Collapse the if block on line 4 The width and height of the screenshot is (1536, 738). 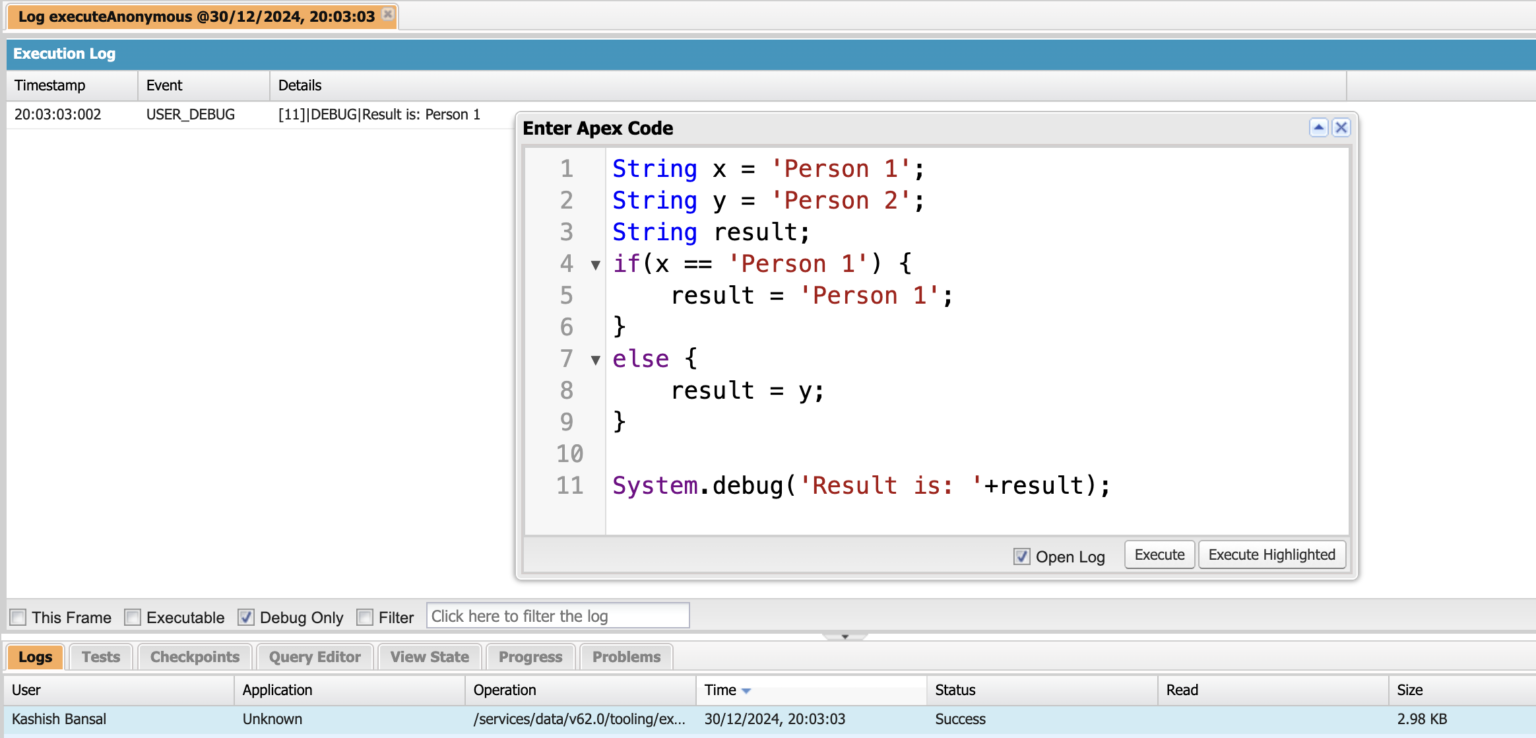pos(595,264)
